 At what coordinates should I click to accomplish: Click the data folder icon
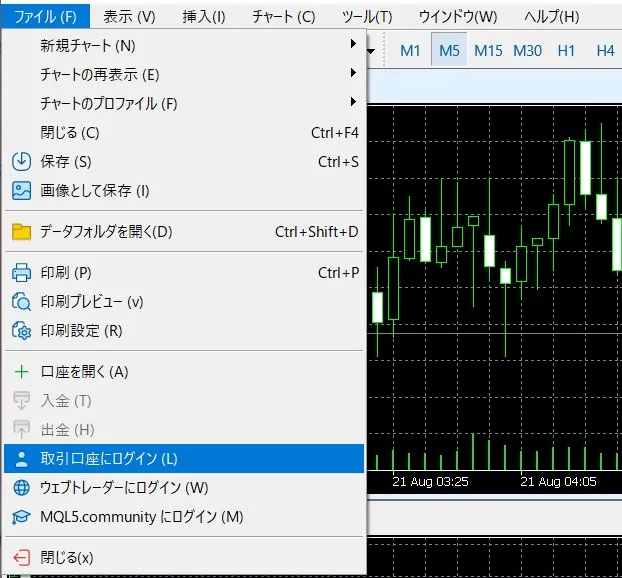(x=21, y=232)
